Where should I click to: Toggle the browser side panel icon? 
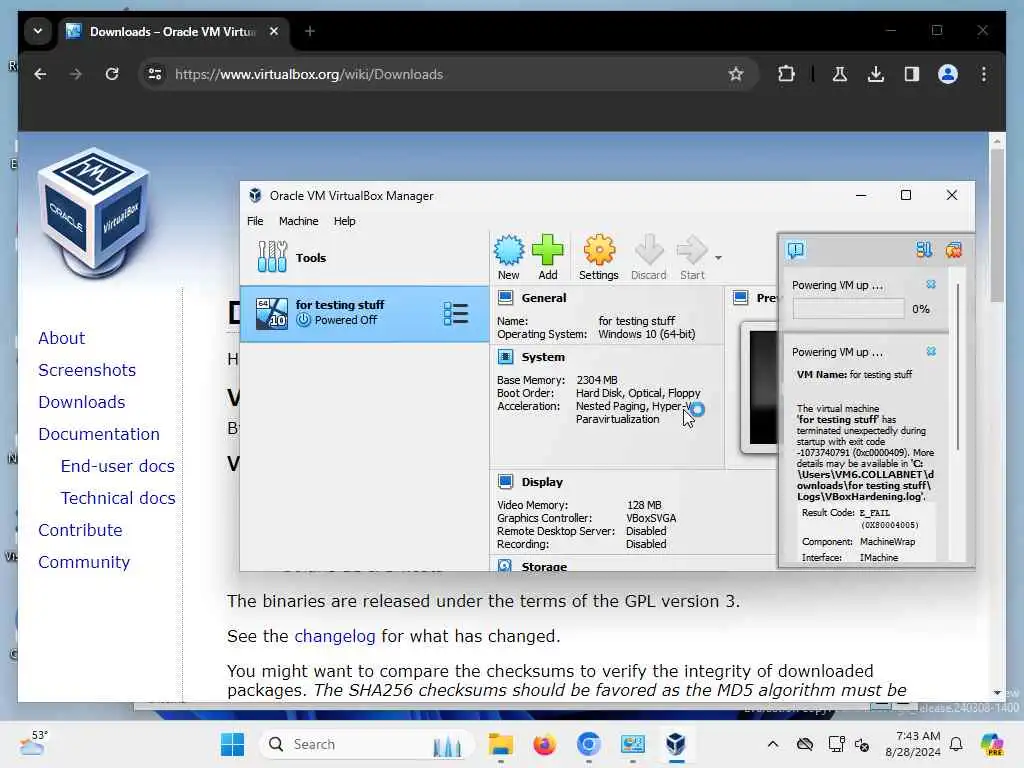(x=912, y=74)
